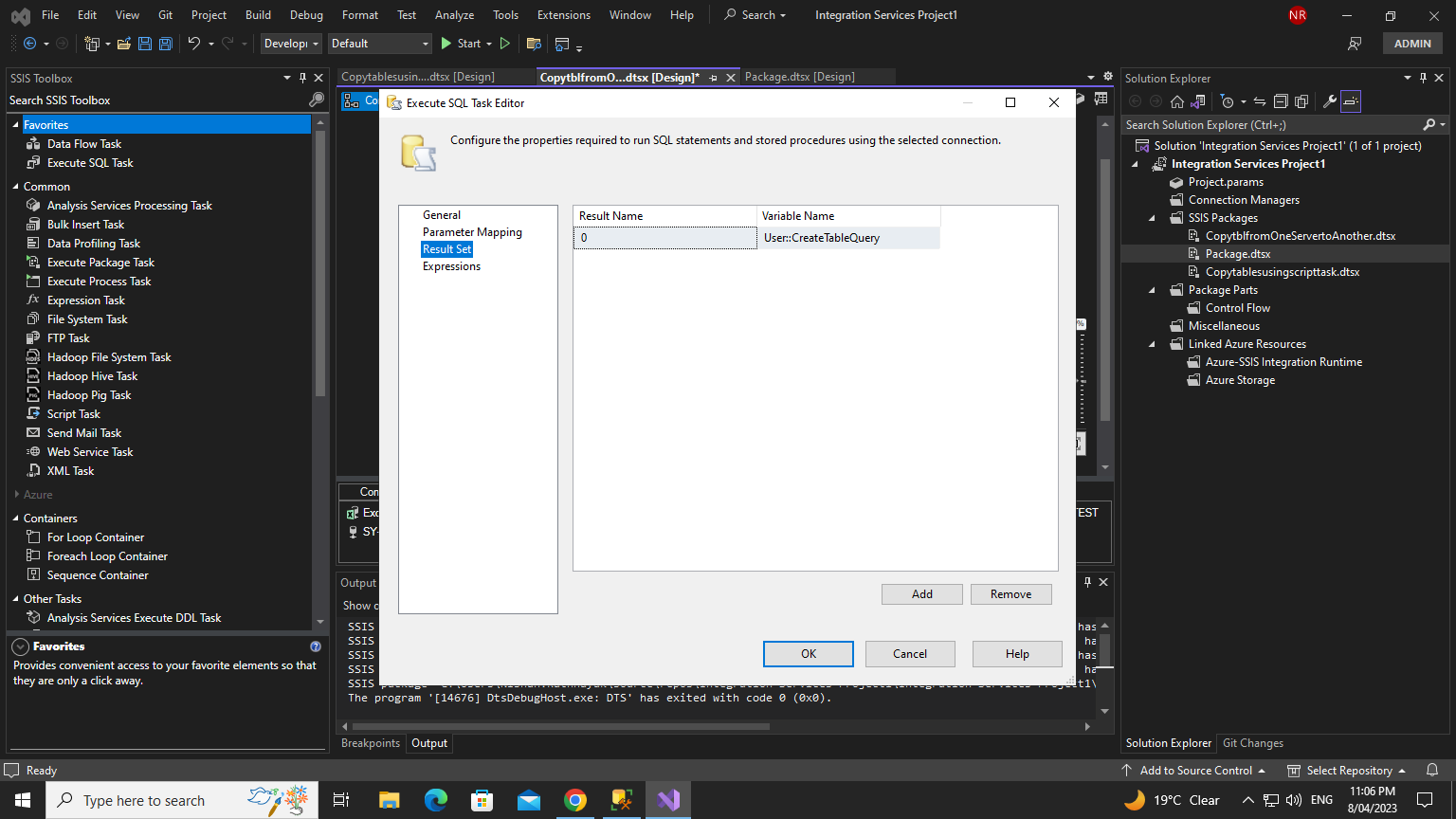Collapse the Favorites group in SSIS Toolbox
Image resolution: width=1456 pixels, height=819 pixels.
(16, 125)
